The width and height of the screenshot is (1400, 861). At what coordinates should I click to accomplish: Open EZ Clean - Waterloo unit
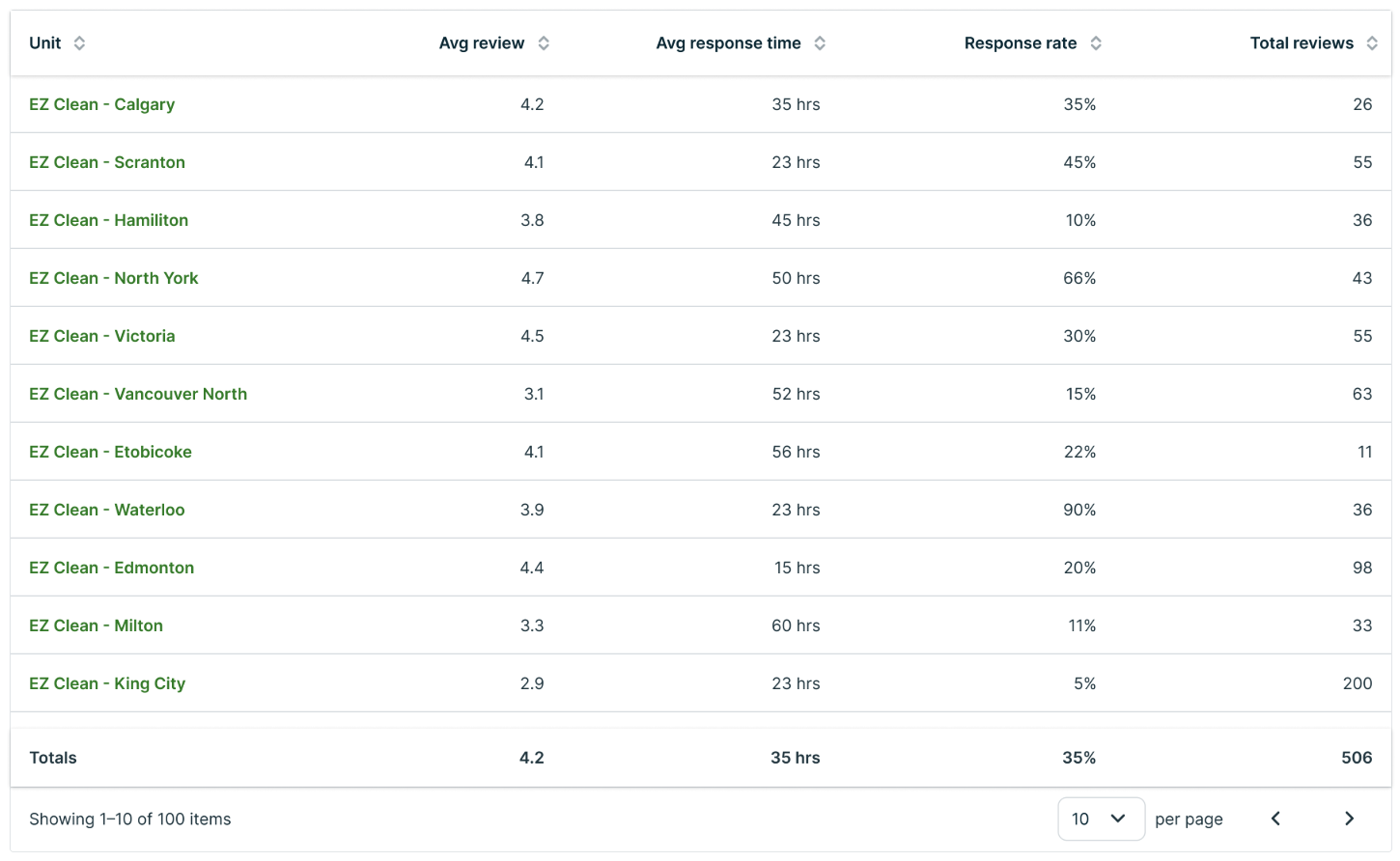tap(106, 510)
